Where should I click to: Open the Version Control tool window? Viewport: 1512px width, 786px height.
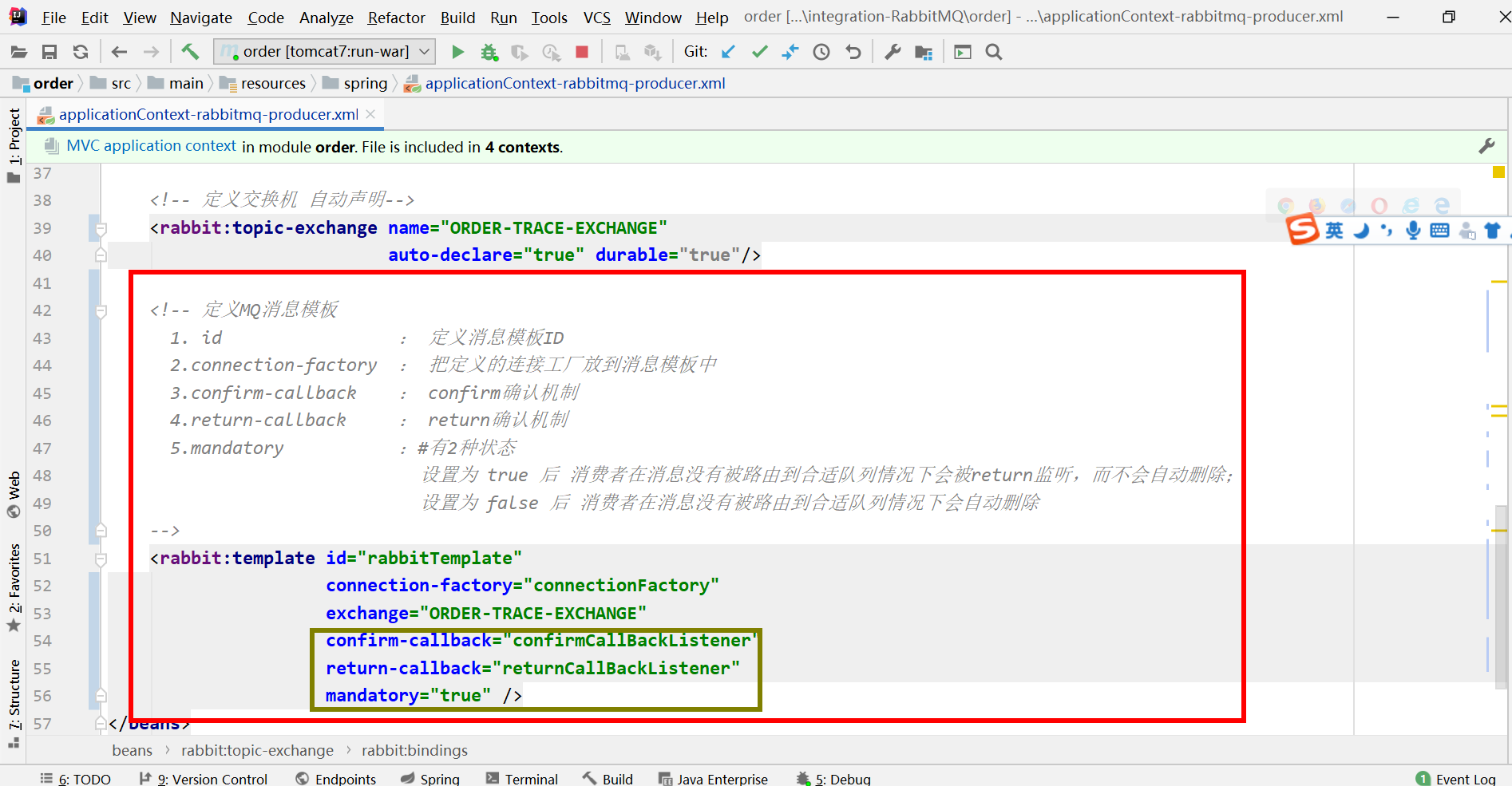203,779
